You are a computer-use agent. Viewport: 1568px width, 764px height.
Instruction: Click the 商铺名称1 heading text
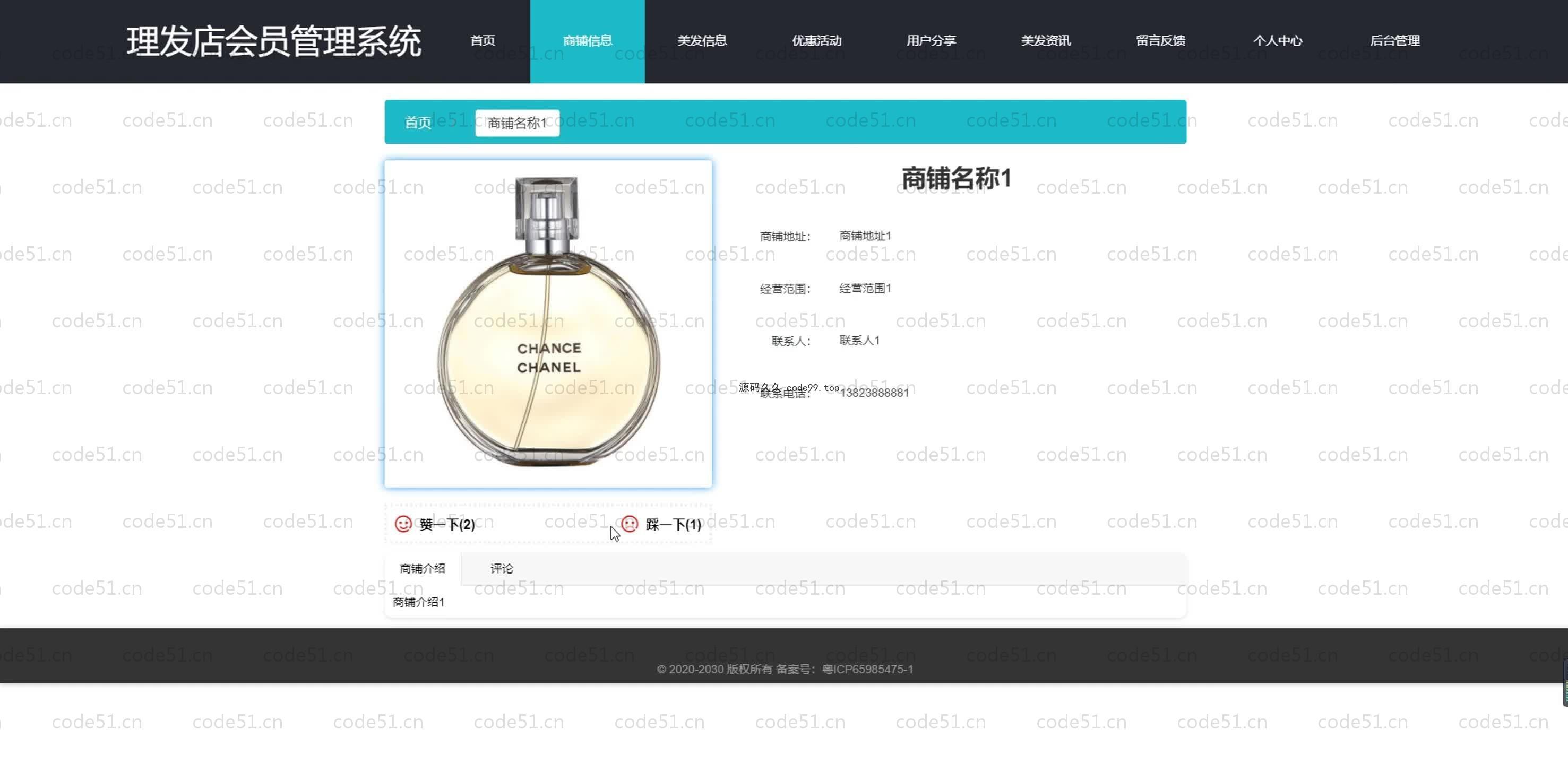[x=957, y=178]
